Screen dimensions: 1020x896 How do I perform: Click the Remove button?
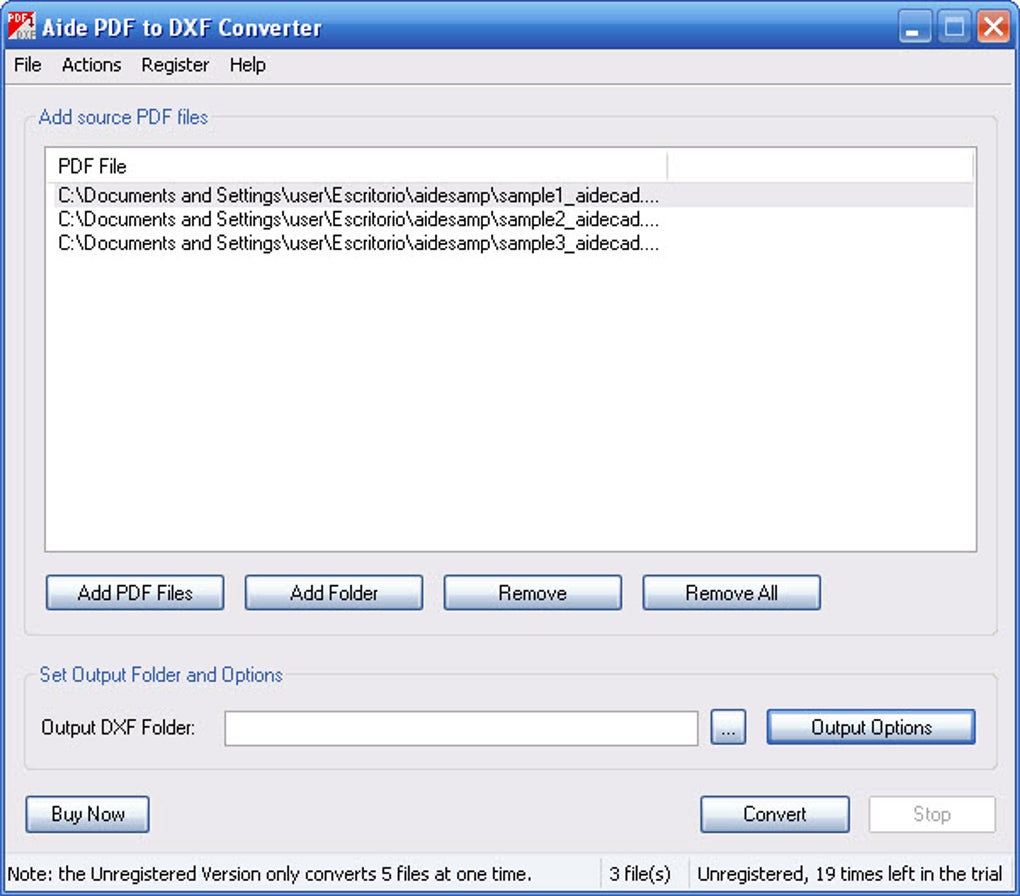[533, 593]
